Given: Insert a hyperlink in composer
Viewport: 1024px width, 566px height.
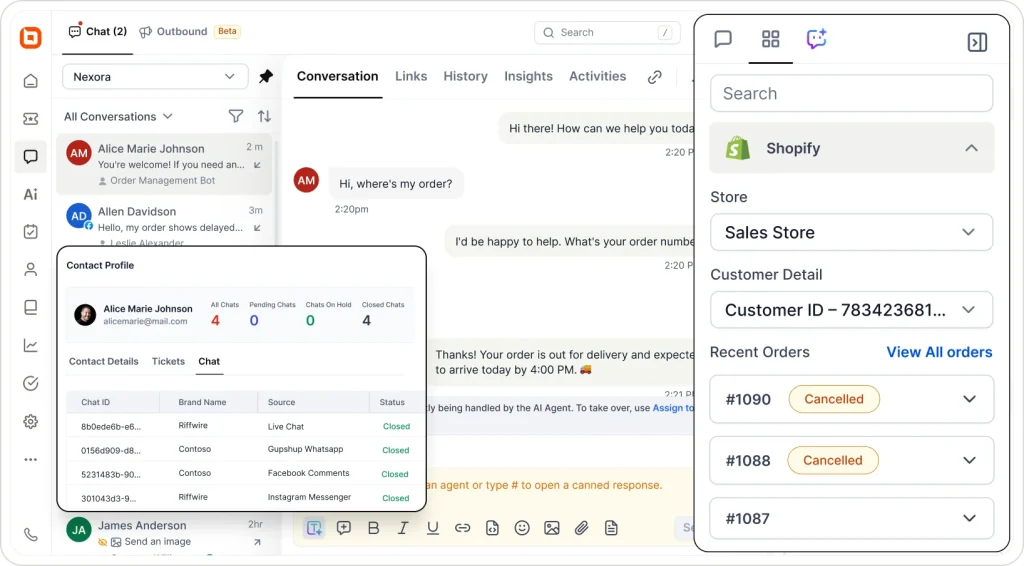Looking at the screenshot, I should (x=462, y=527).
